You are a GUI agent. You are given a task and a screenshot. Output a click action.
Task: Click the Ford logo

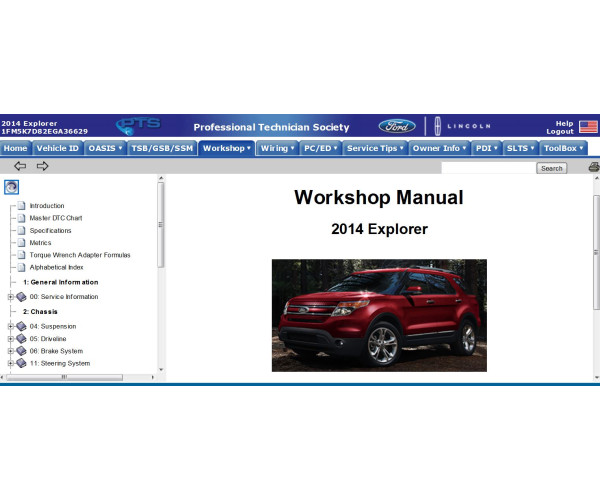[x=397, y=126]
